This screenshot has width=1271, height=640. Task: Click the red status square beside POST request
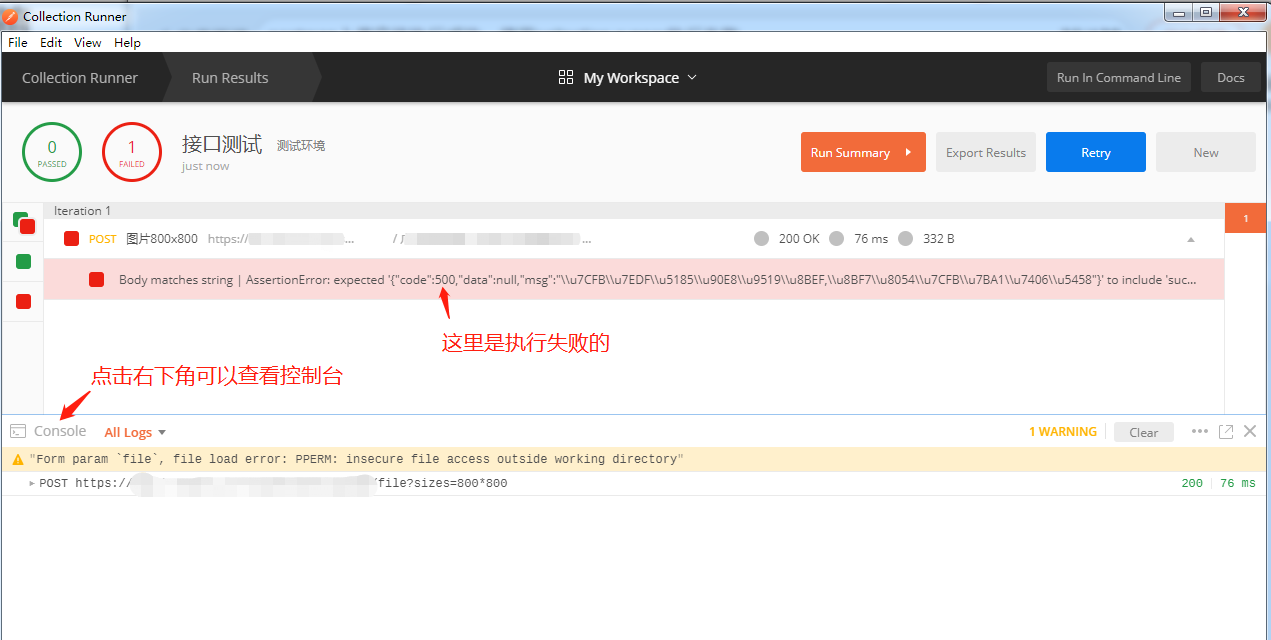(71, 238)
